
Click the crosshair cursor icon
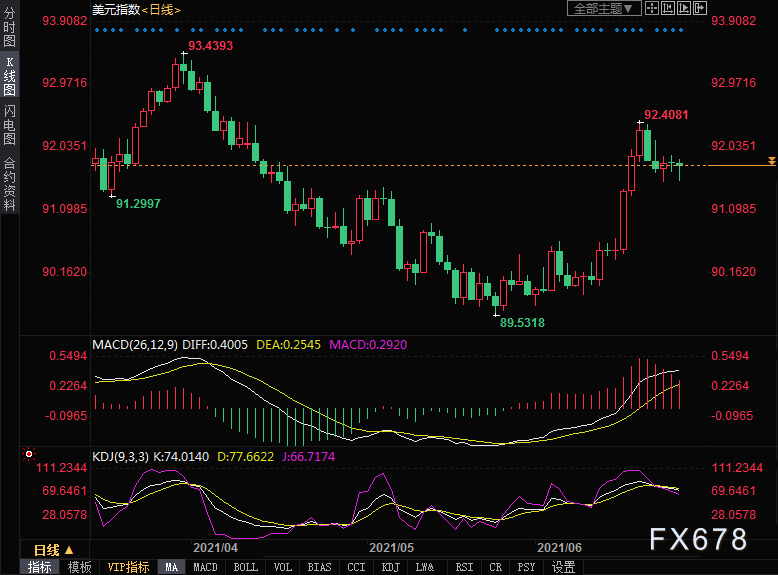652,8
